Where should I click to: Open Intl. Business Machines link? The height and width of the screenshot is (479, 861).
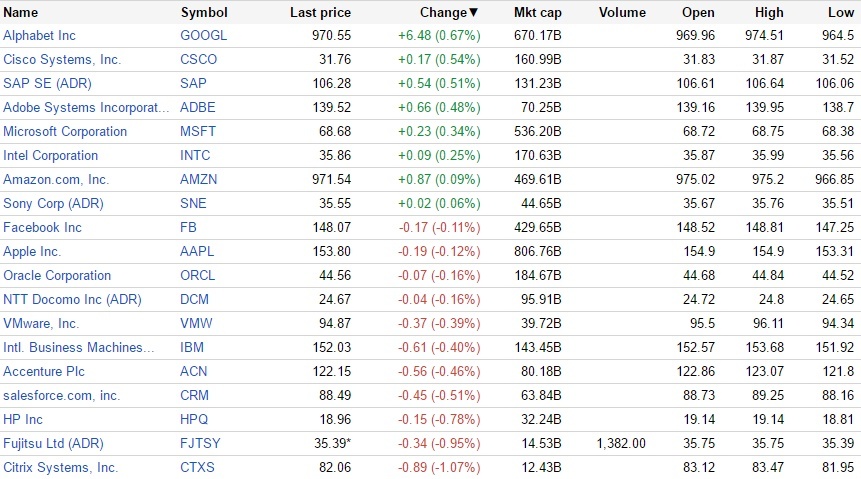click(x=79, y=348)
